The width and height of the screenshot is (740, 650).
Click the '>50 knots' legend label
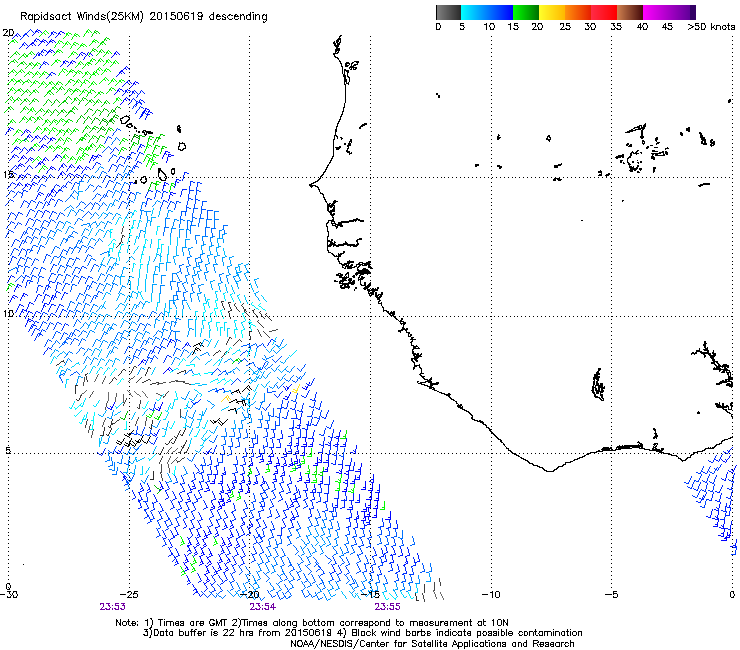[711, 27]
